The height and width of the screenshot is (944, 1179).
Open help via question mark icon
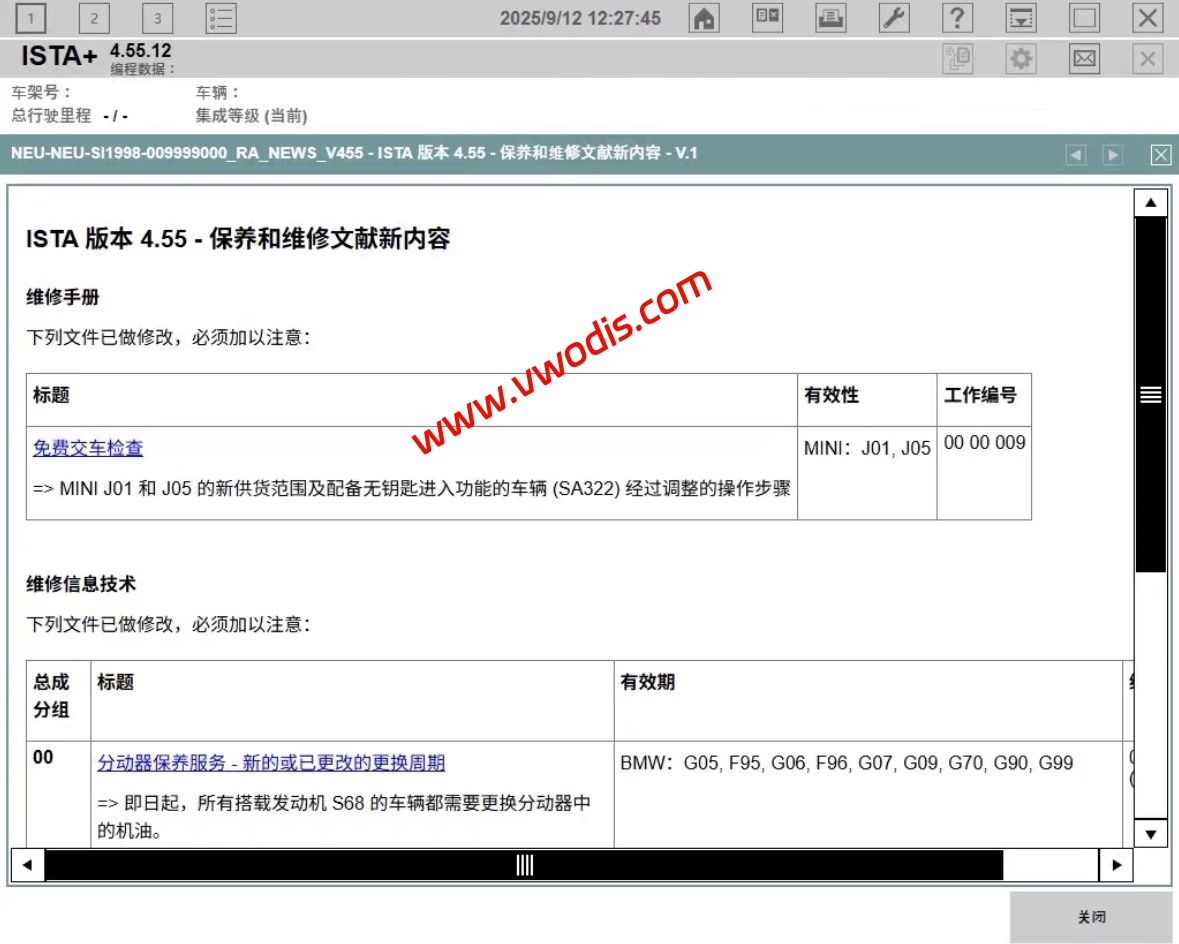click(x=957, y=18)
